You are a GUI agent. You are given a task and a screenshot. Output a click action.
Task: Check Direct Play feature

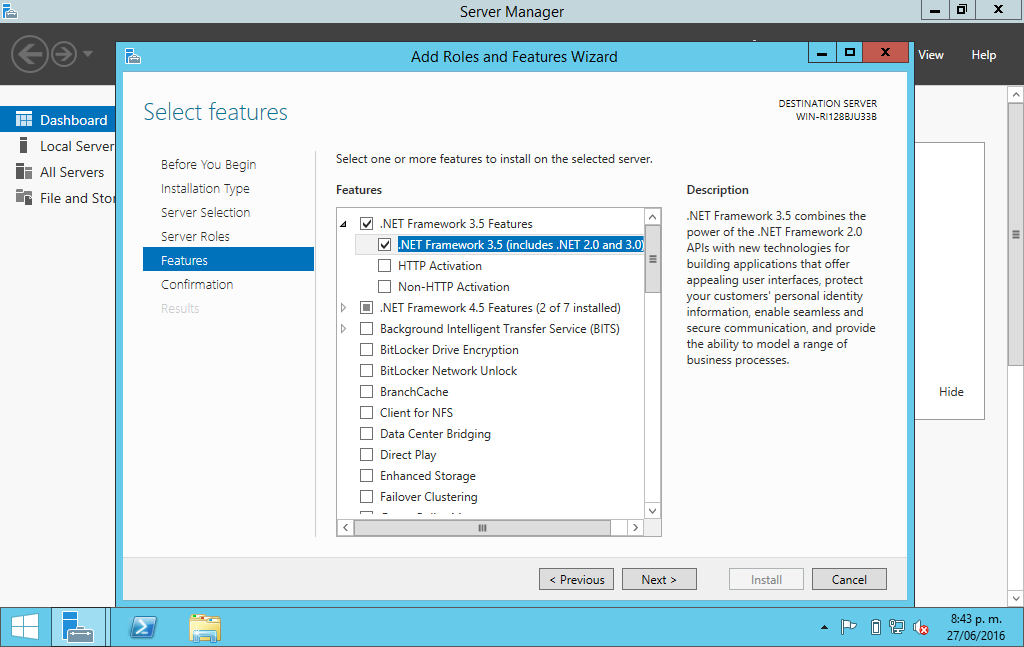(x=366, y=454)
